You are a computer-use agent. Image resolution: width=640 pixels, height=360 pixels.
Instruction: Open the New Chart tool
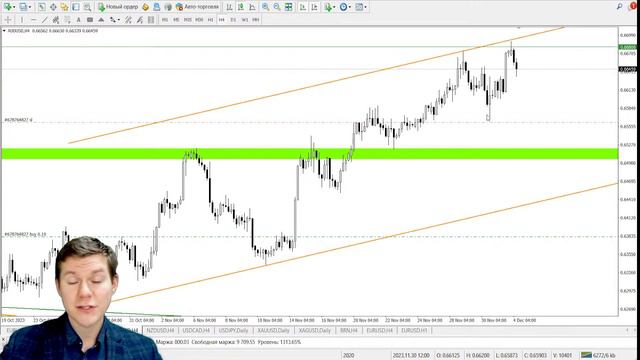coord(7,7)
